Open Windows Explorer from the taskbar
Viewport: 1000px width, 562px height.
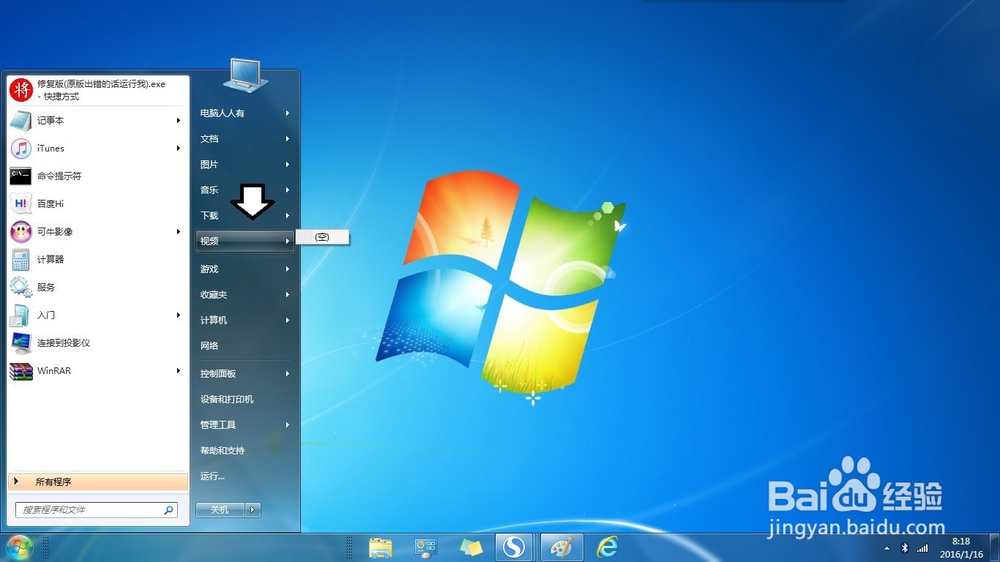381,547
